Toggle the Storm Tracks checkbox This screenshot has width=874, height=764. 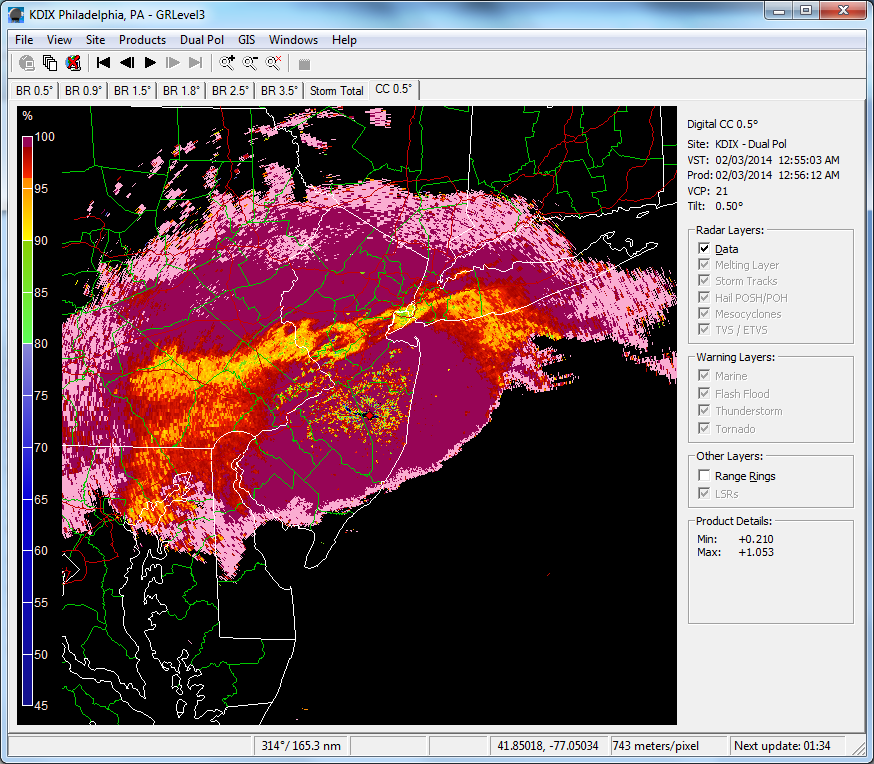[x=704, y=280]
